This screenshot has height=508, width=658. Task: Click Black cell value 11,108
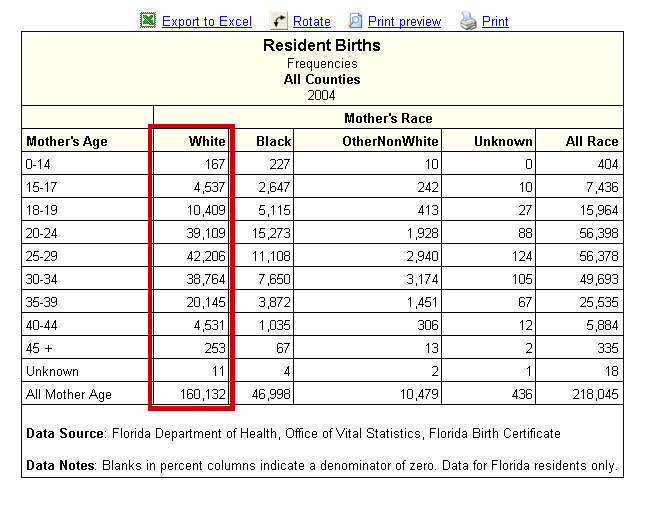pyautogui.click(x=271, y=256)
